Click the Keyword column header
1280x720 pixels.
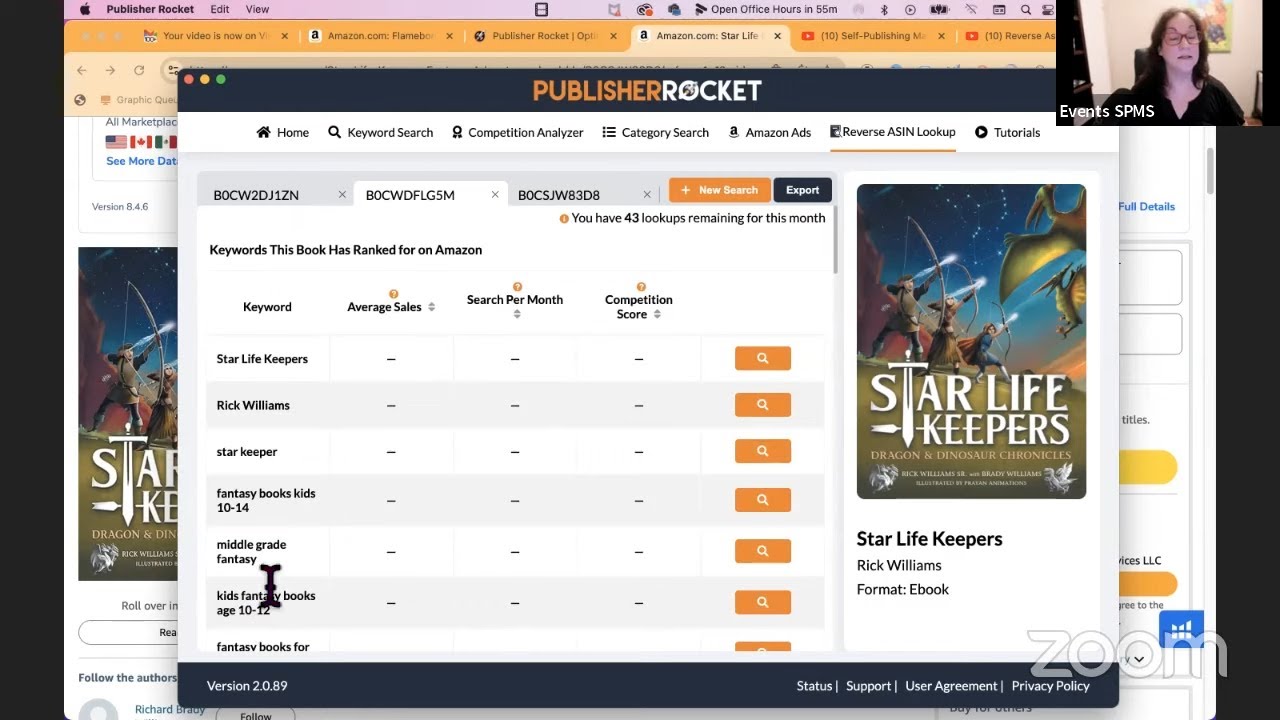click(267, 307)
